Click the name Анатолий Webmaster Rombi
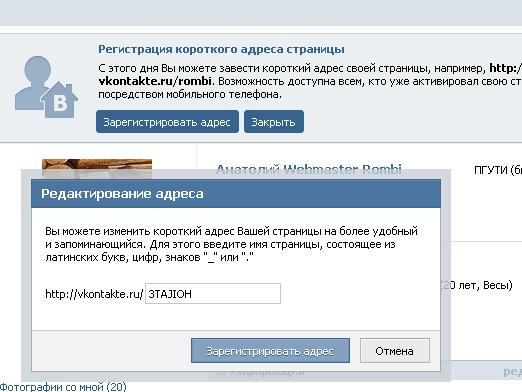Screen dimensions: 522x392 309,169
